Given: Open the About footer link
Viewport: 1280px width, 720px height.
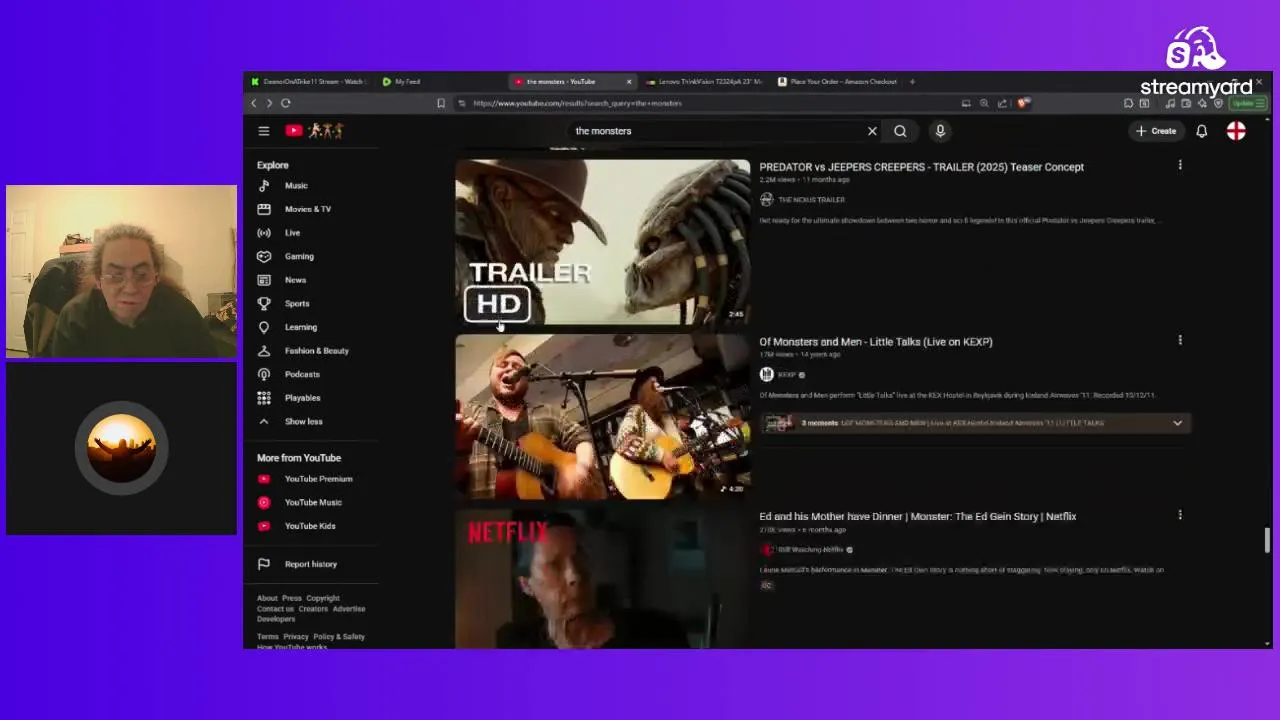Looking at the screenshot, I should click(267, 598).
